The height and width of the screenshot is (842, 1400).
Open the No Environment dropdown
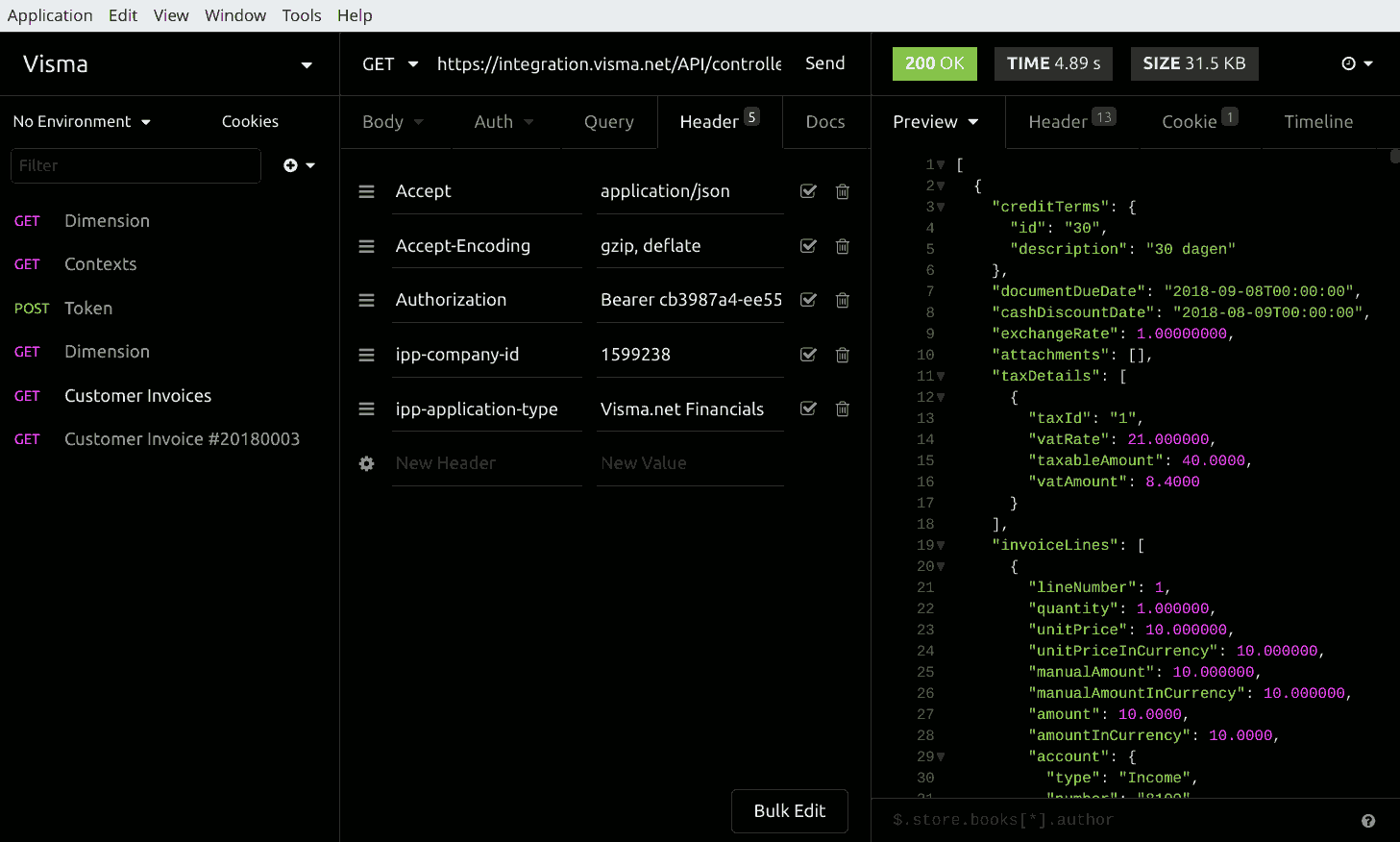pos(82,122)
